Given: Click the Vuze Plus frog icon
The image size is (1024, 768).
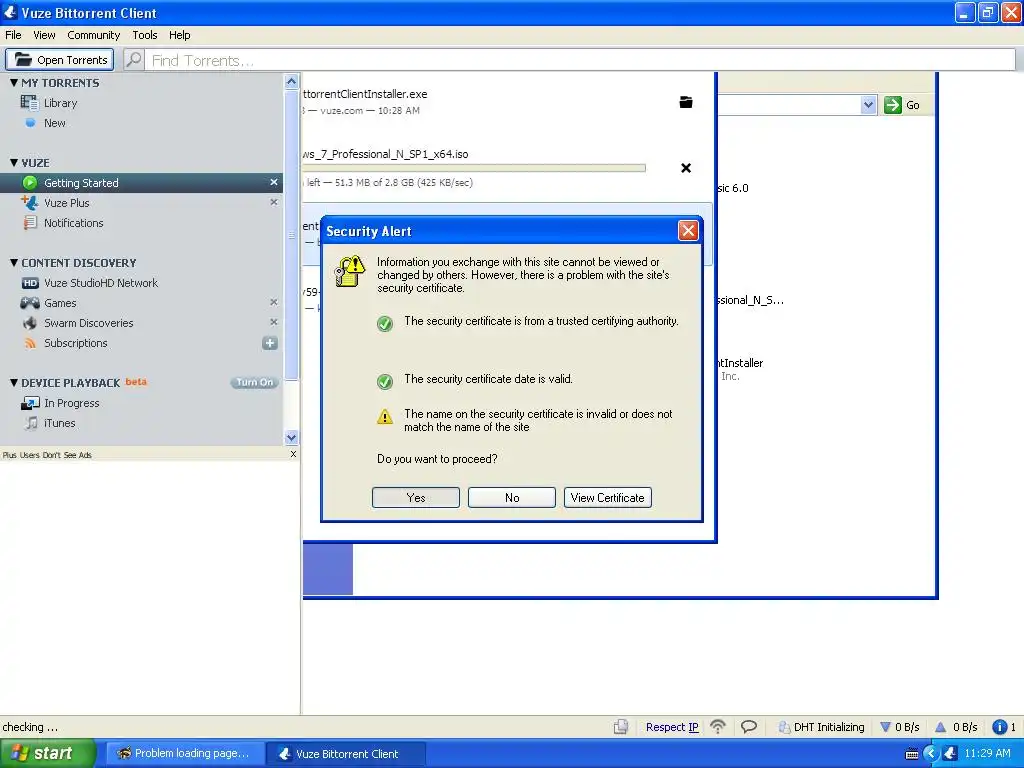Looking at the screenshot, I should tap(29, 202).
